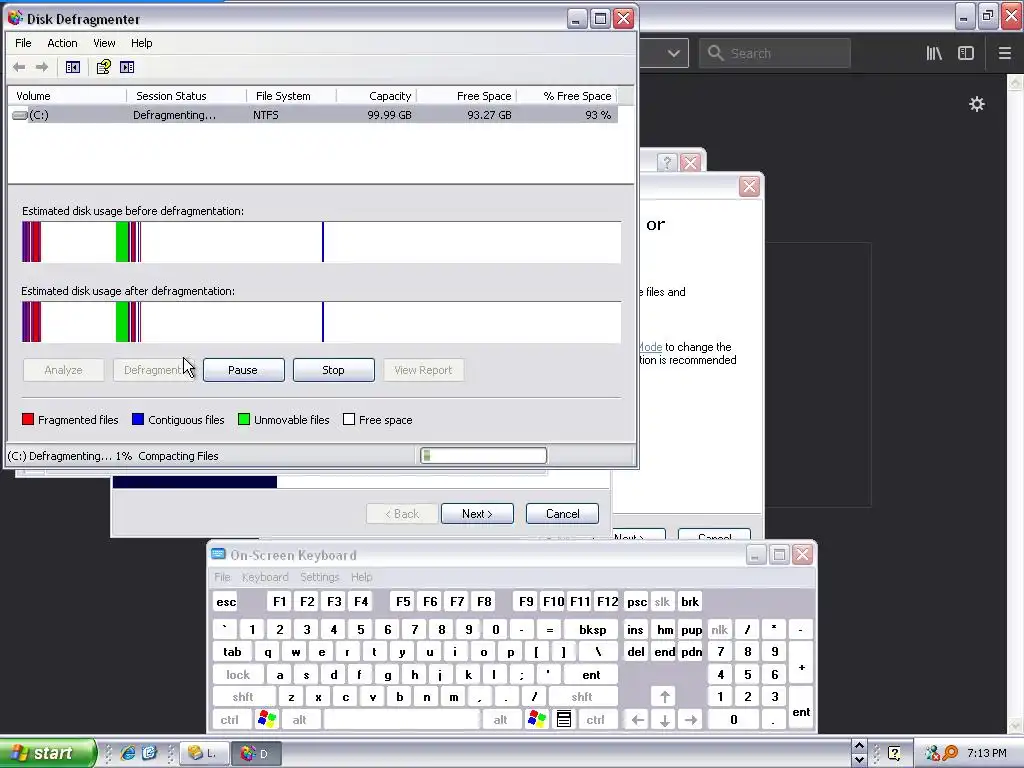Screen dimensions: 1024x768
Task: Click the On-Screen Keyboard title bar icon
Action: tap(218, 554)
